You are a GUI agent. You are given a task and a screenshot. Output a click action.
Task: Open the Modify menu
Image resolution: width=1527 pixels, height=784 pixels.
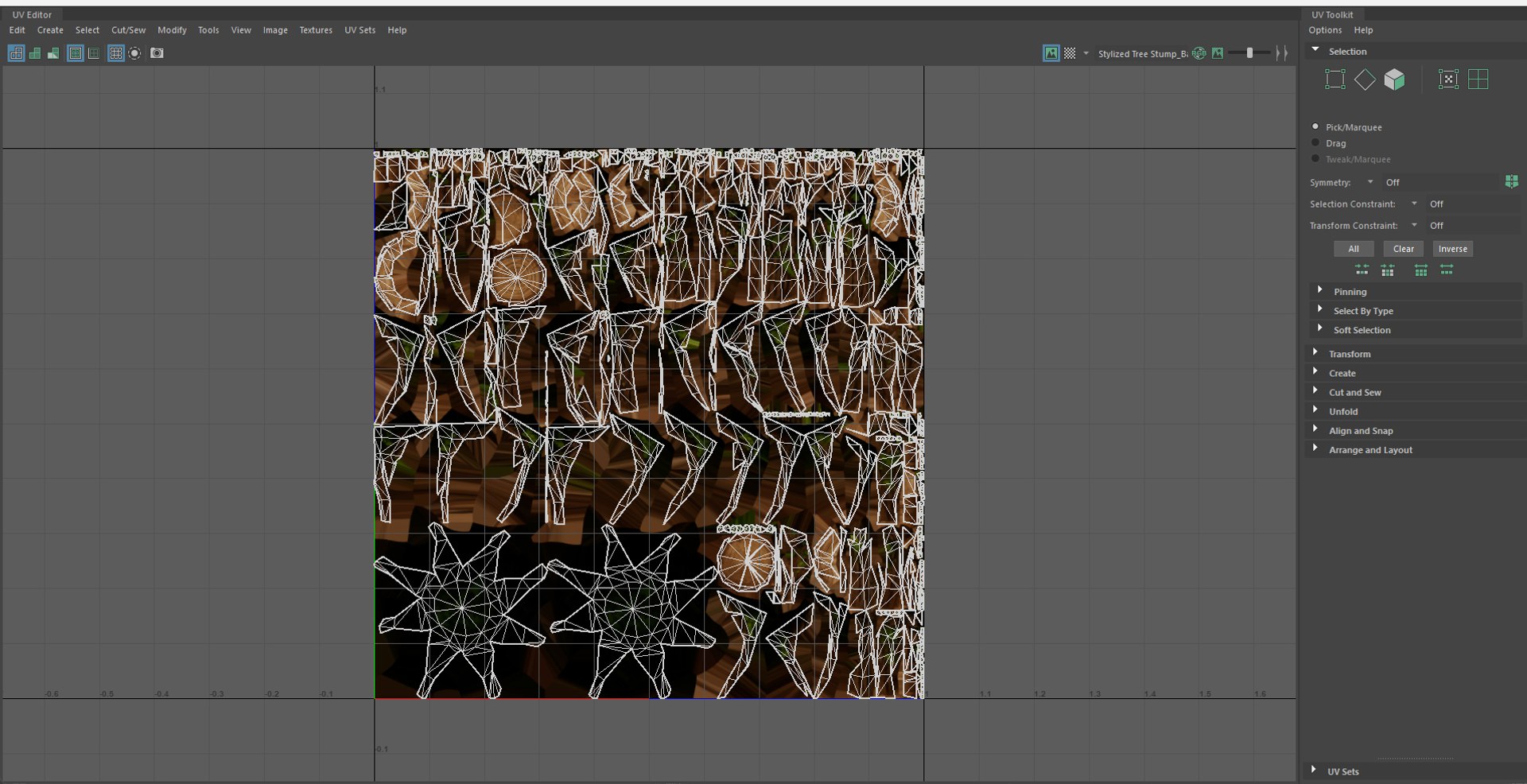pyautogui.click(x=172, y=30)
